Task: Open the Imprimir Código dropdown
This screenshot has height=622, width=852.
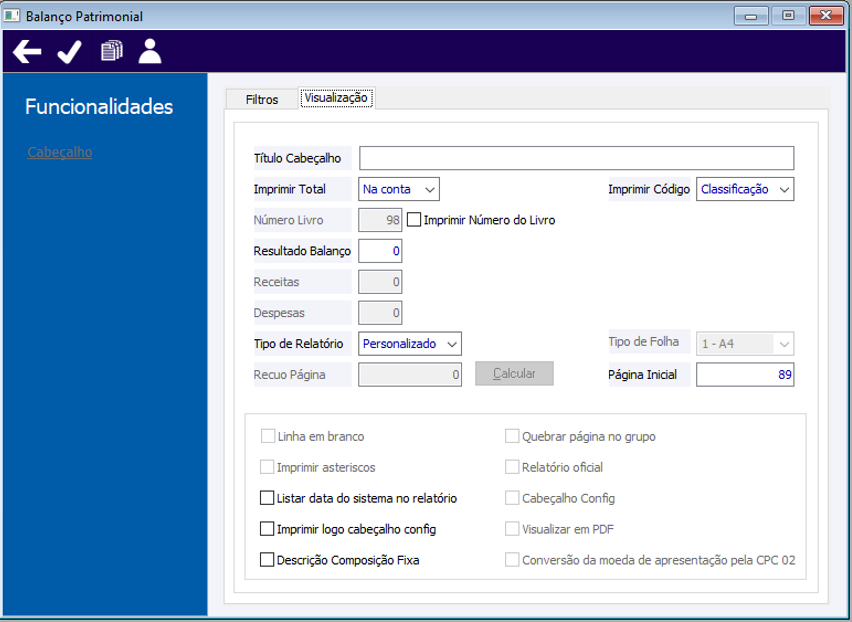Action: coord(745,190)
